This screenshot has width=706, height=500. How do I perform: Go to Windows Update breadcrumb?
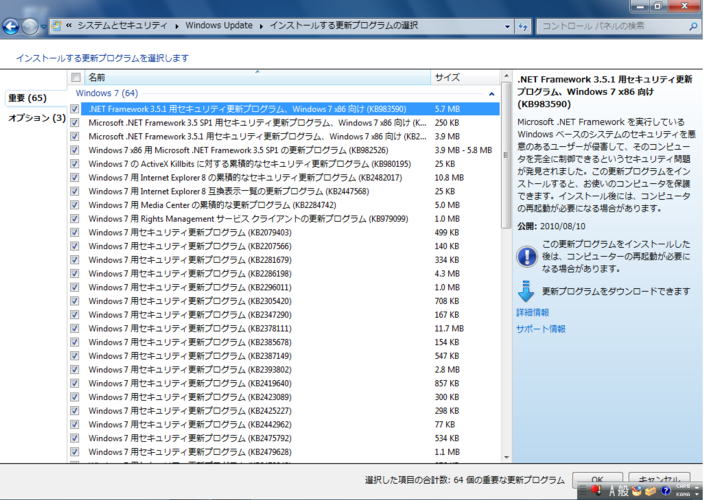[x=219, y=26]
